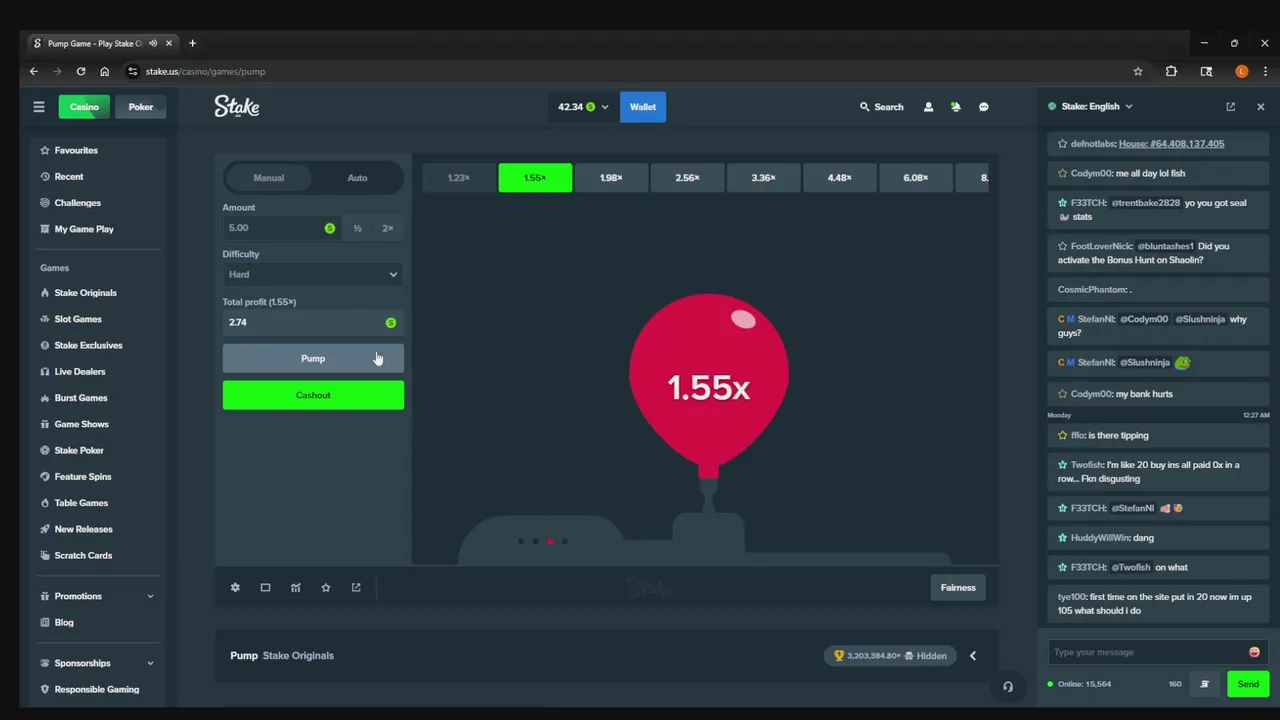Open the Blog link
The image size is (1280, 720).
[x=64, y=622]
